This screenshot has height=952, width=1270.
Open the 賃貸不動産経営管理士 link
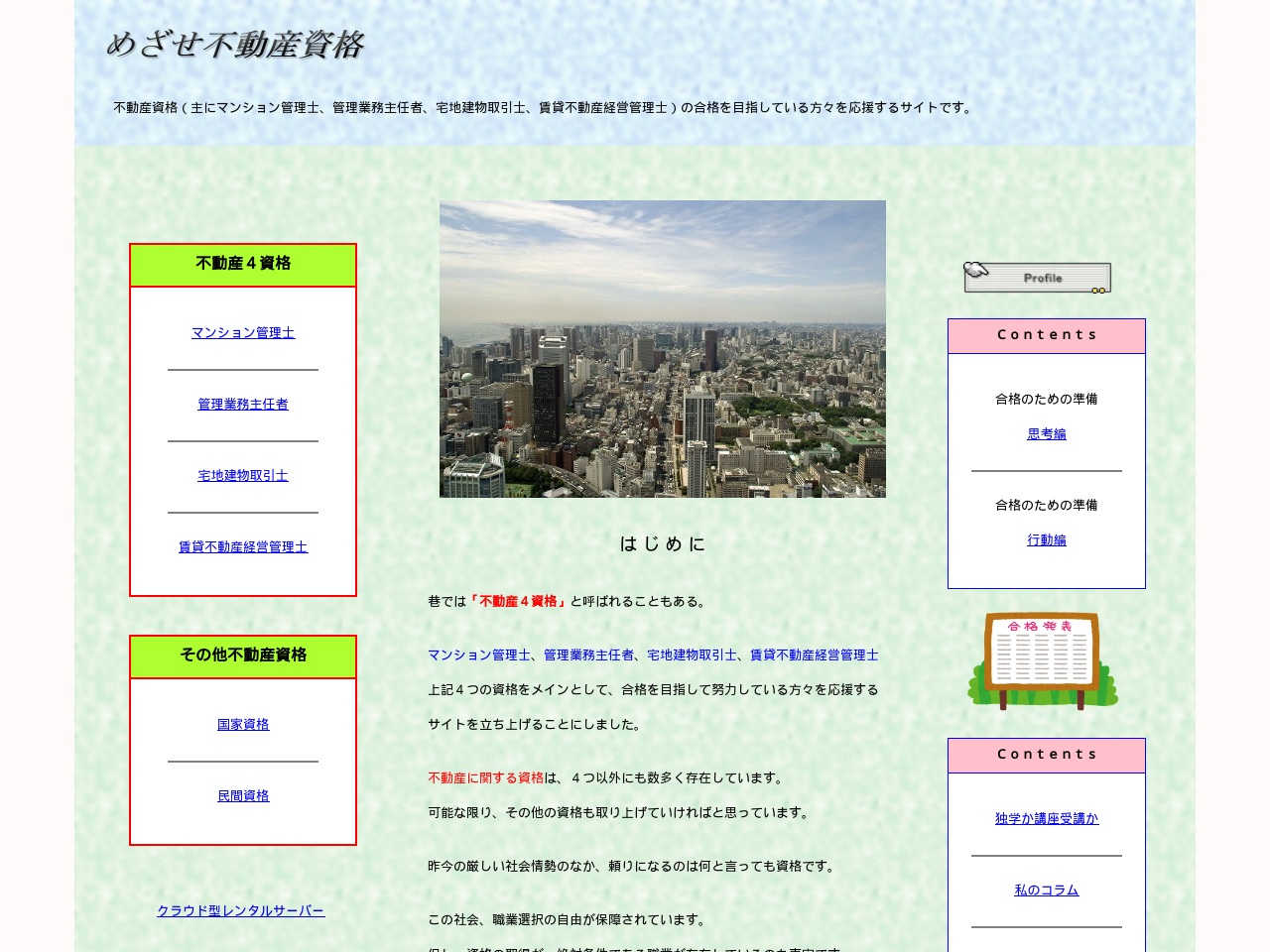coord(243,547)
